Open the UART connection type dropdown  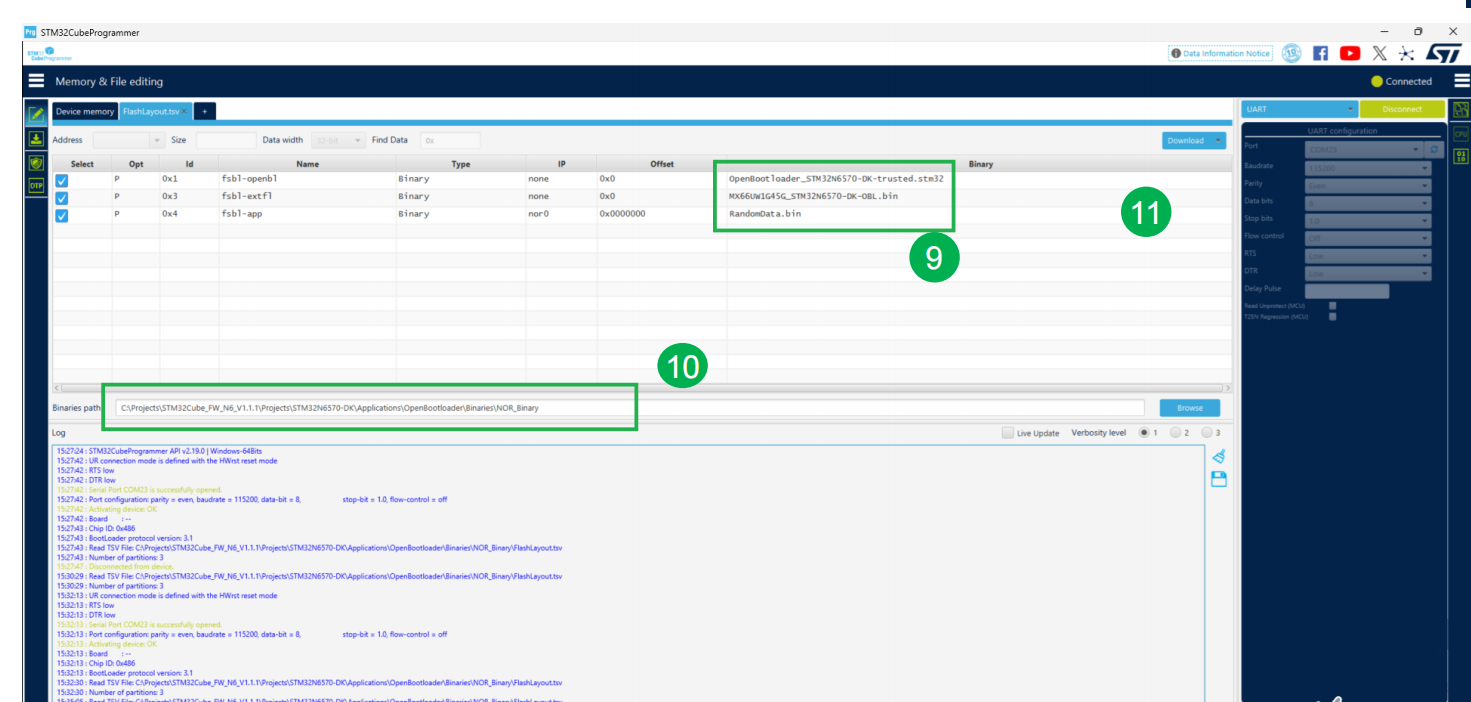coord(1299,109)
